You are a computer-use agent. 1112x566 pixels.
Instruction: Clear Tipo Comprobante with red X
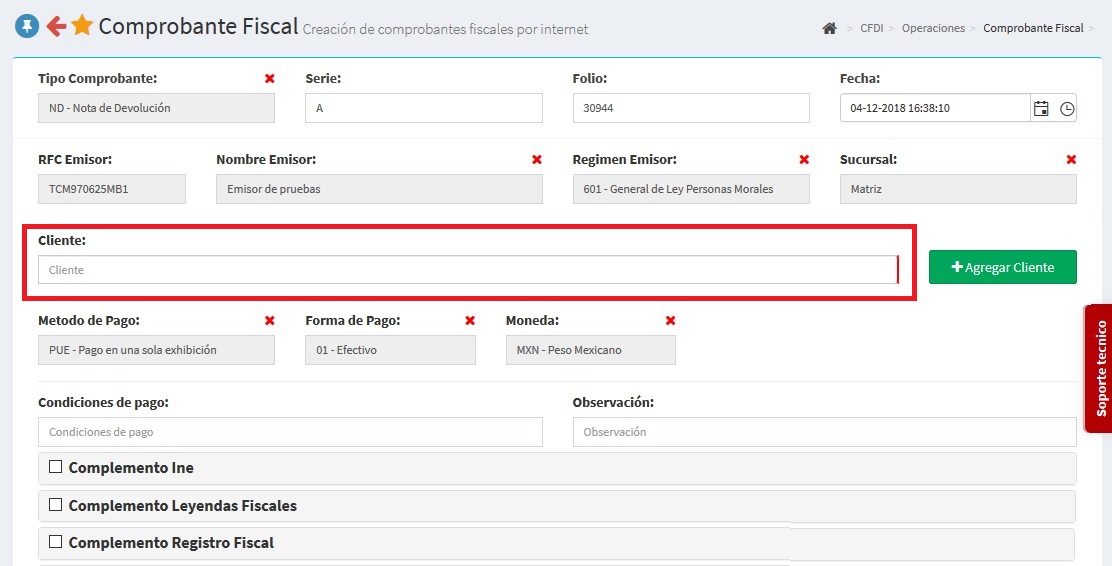pos(269,78)
